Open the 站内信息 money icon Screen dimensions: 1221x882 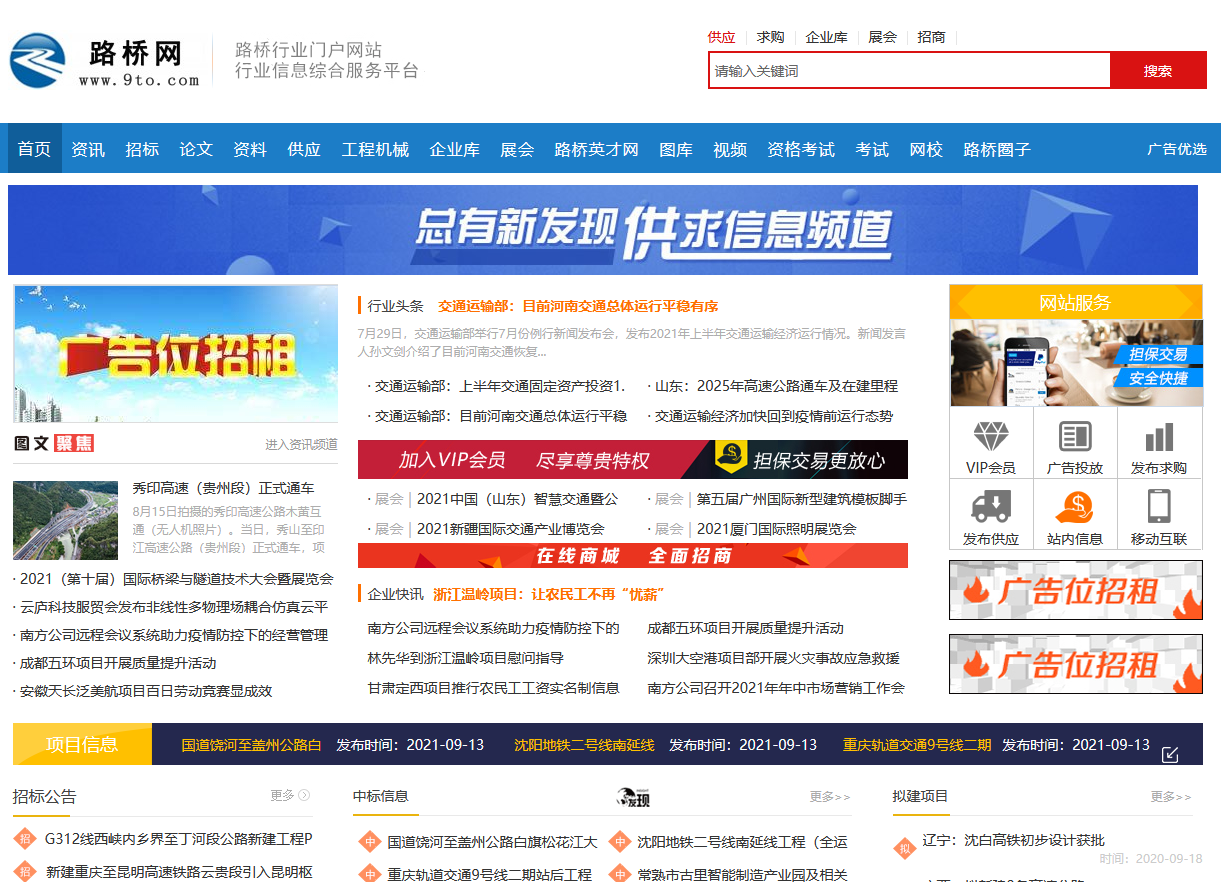[1075, 506]
